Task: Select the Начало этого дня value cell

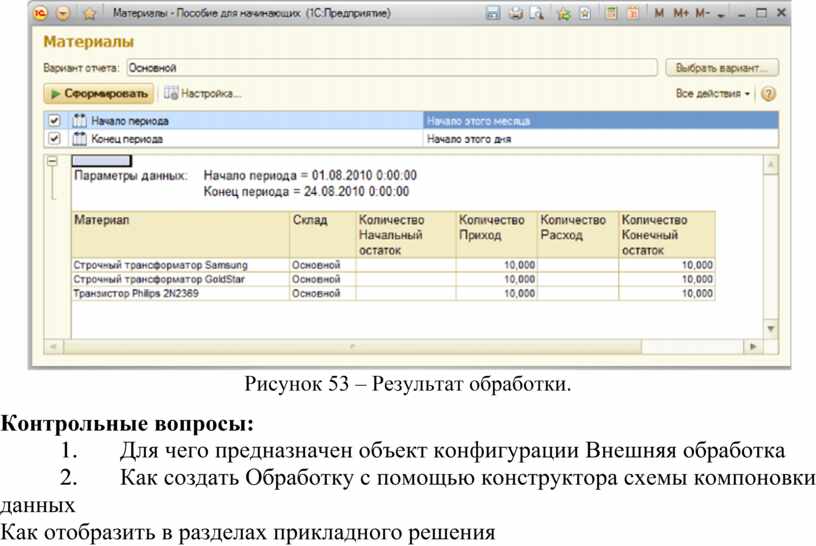Action: point(601,139)
